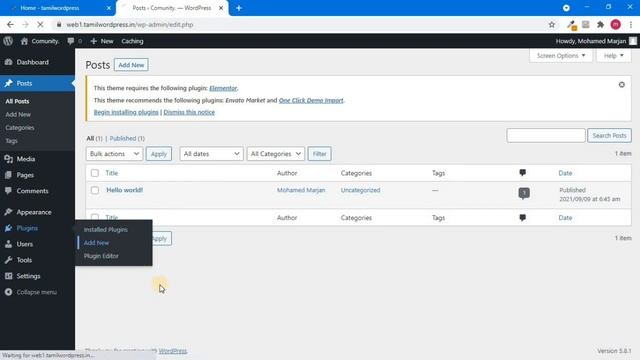Click the address bar URL

click(x=130, y=24)
